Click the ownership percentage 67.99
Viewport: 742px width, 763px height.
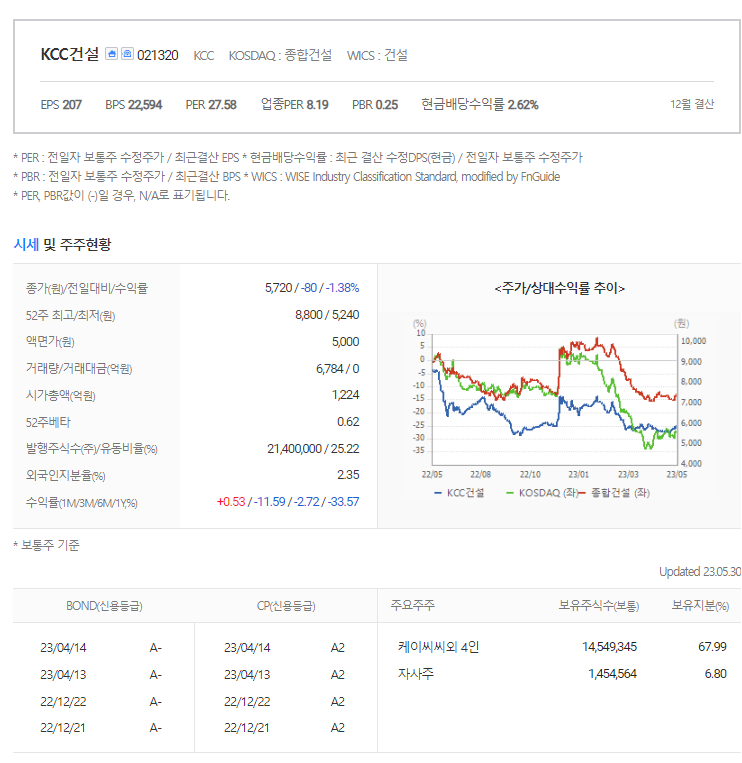point(712,647)
